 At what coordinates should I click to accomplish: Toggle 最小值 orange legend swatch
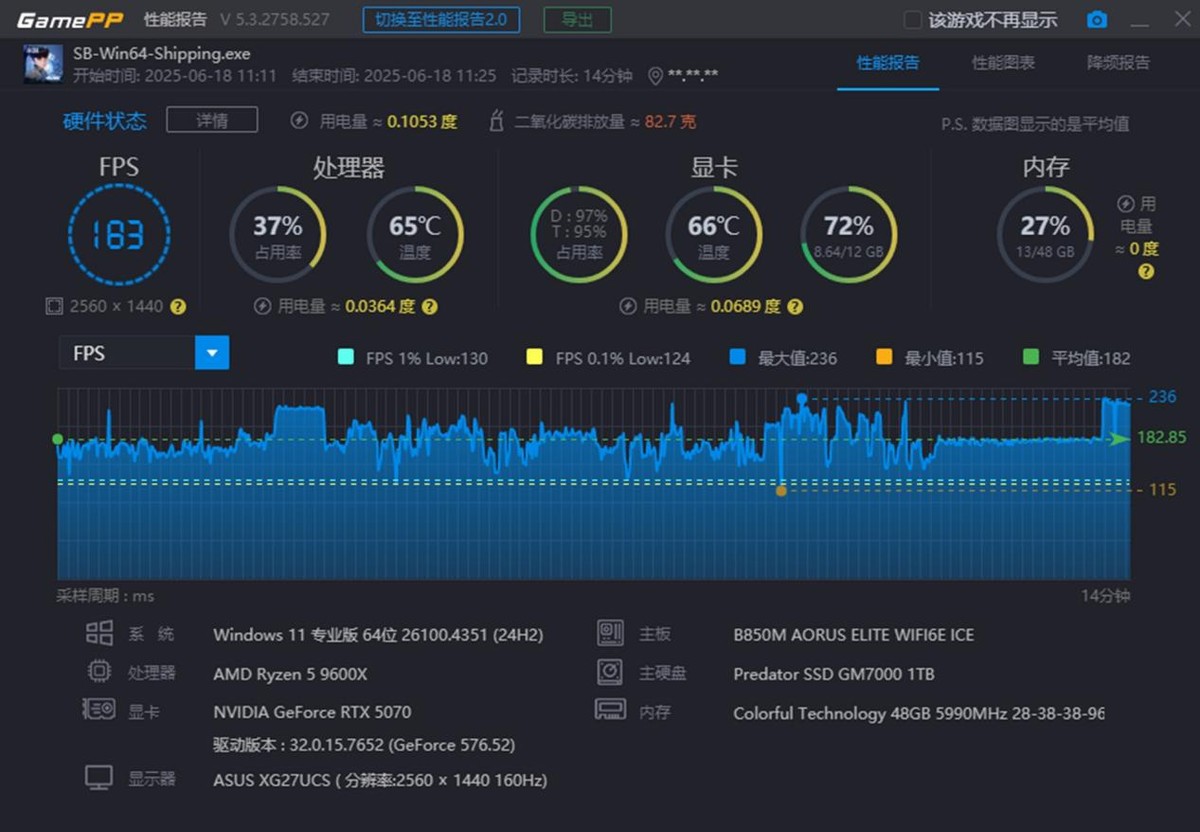[x=883, y=357]
